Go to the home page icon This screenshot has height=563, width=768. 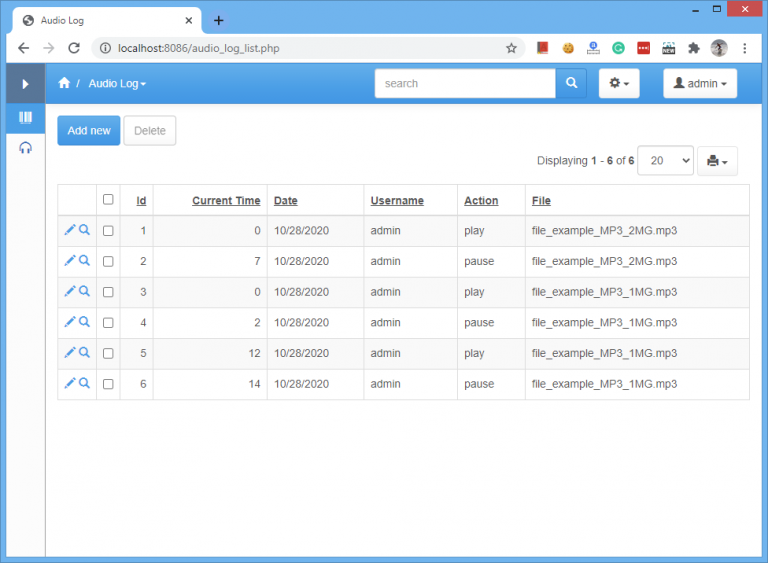(x=64, y=83)
